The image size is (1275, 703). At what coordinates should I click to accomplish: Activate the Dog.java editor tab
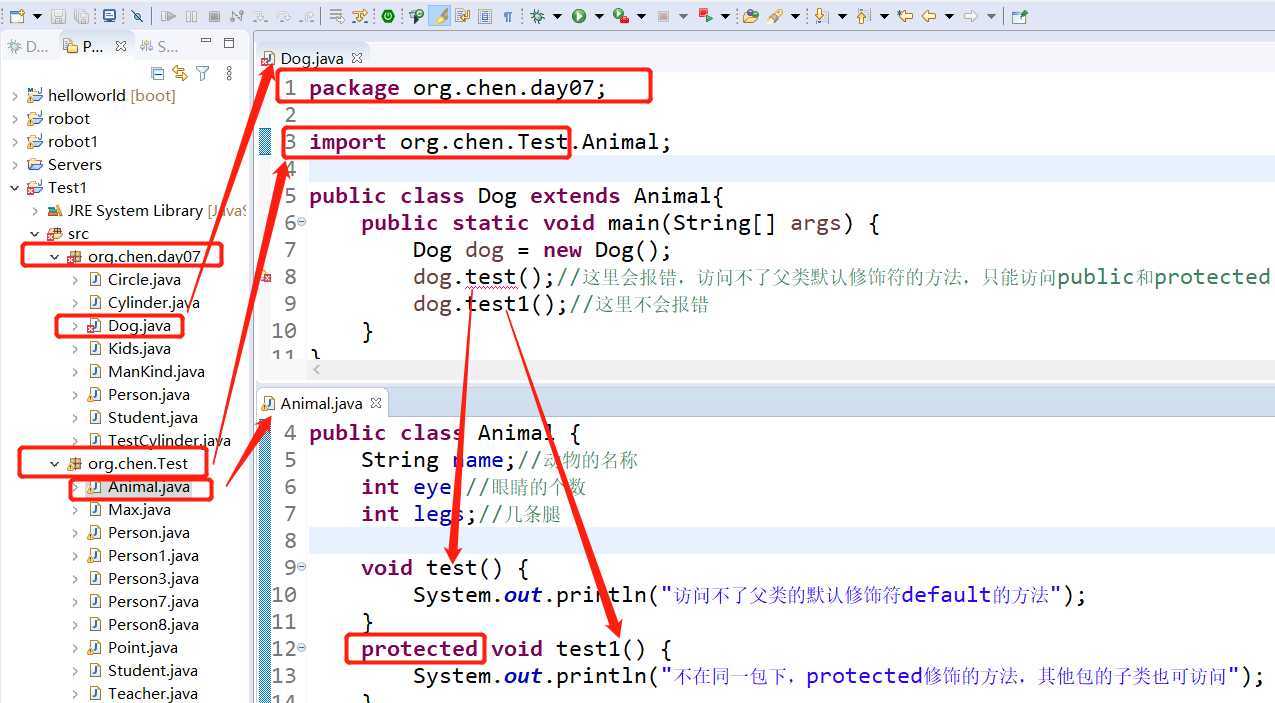[311, 58]
